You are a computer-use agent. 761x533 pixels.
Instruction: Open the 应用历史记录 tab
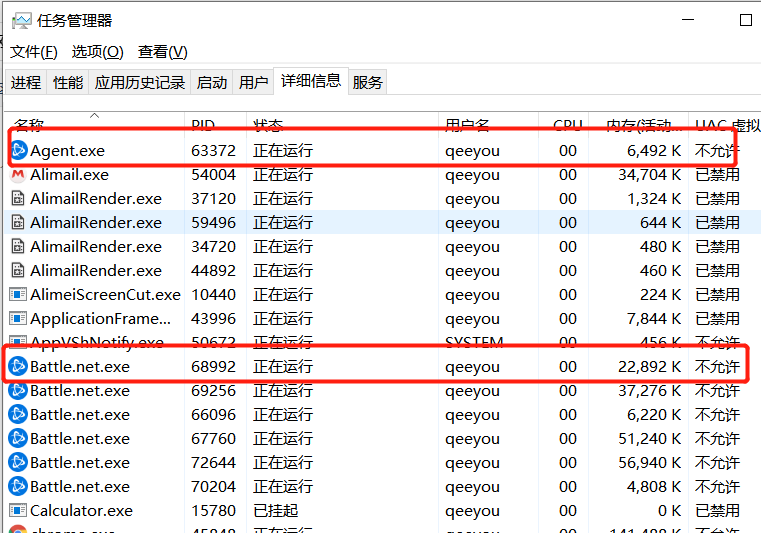pyautogui.click(x=140, y=82)
